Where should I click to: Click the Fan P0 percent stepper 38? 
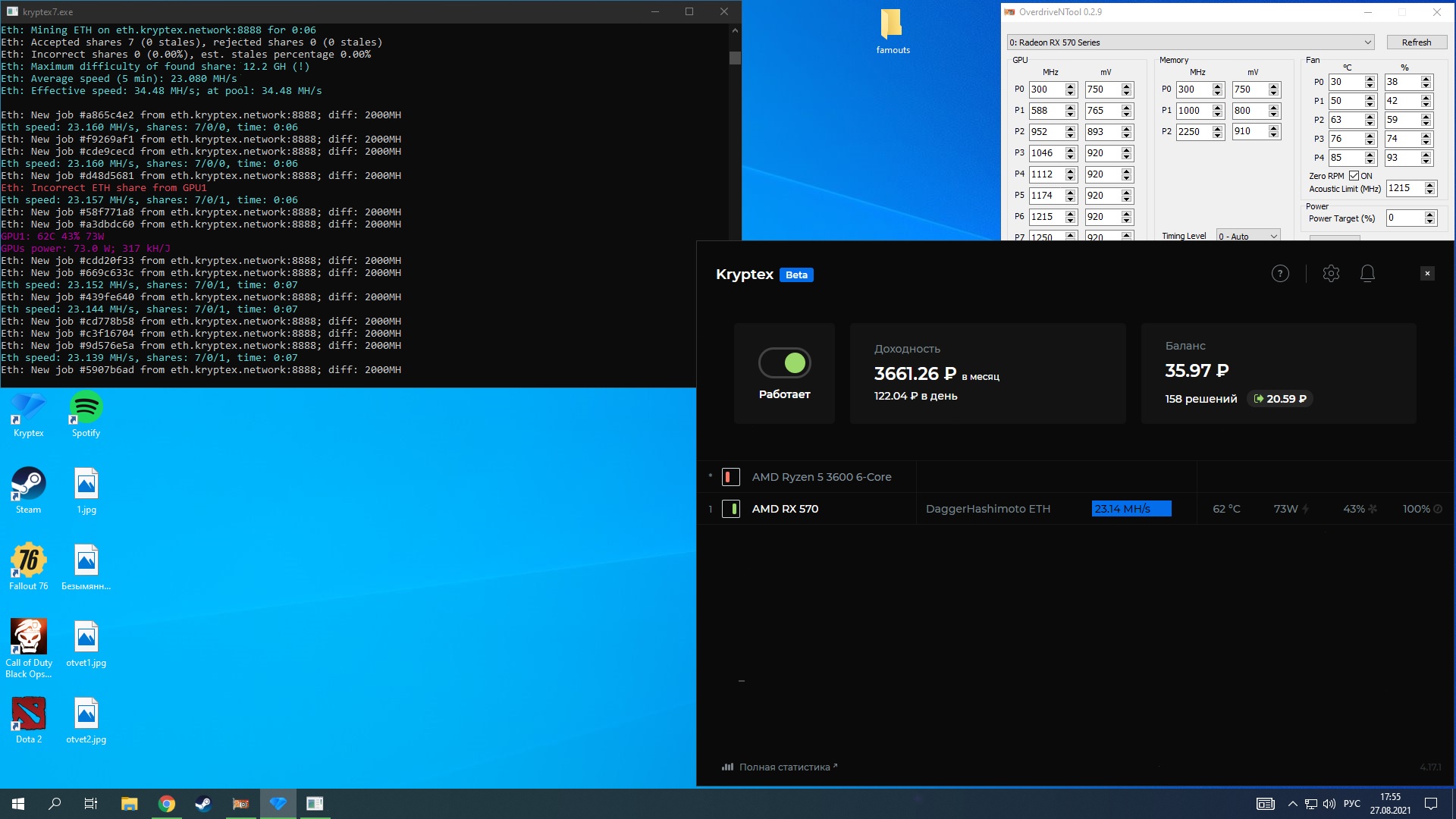(1426, 82)
